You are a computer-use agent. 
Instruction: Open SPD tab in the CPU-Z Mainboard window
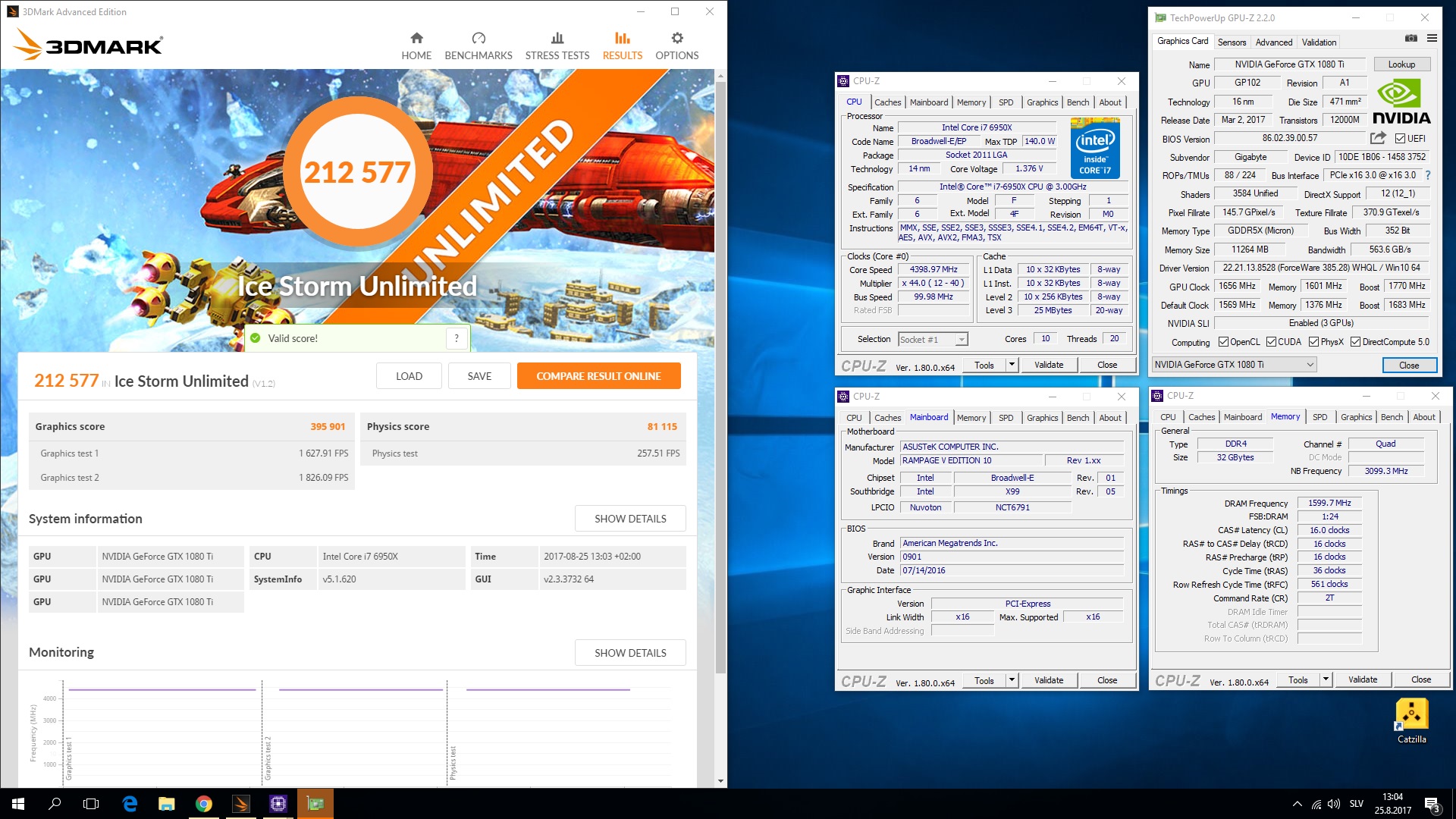coord(1006,418)
